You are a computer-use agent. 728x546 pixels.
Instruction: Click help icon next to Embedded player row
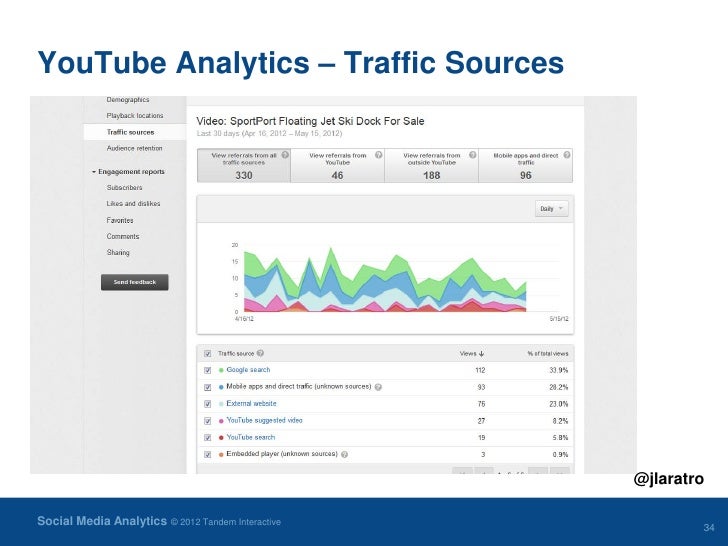point(344,454)
